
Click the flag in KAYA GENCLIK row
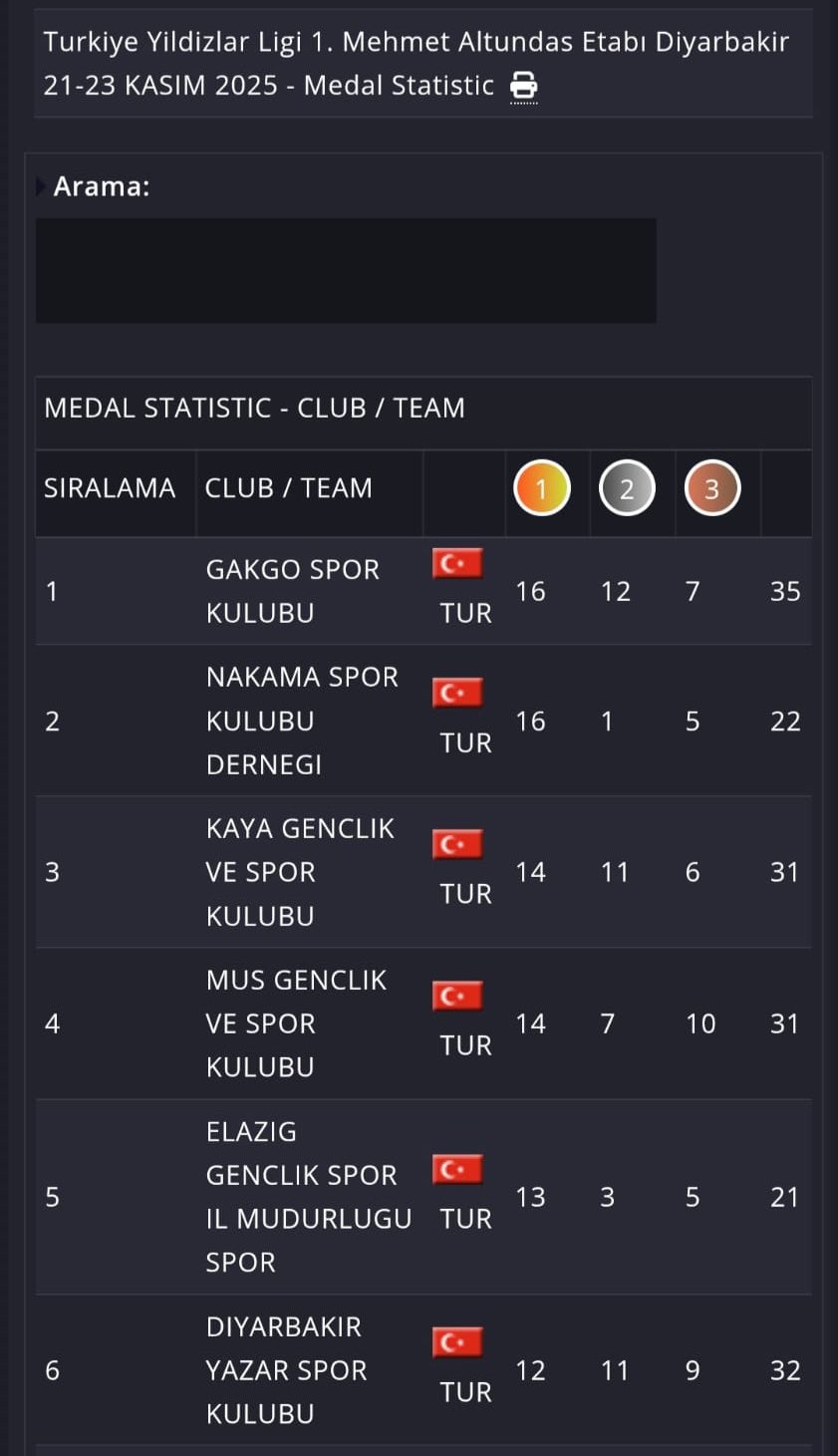[x=457, y=844]
